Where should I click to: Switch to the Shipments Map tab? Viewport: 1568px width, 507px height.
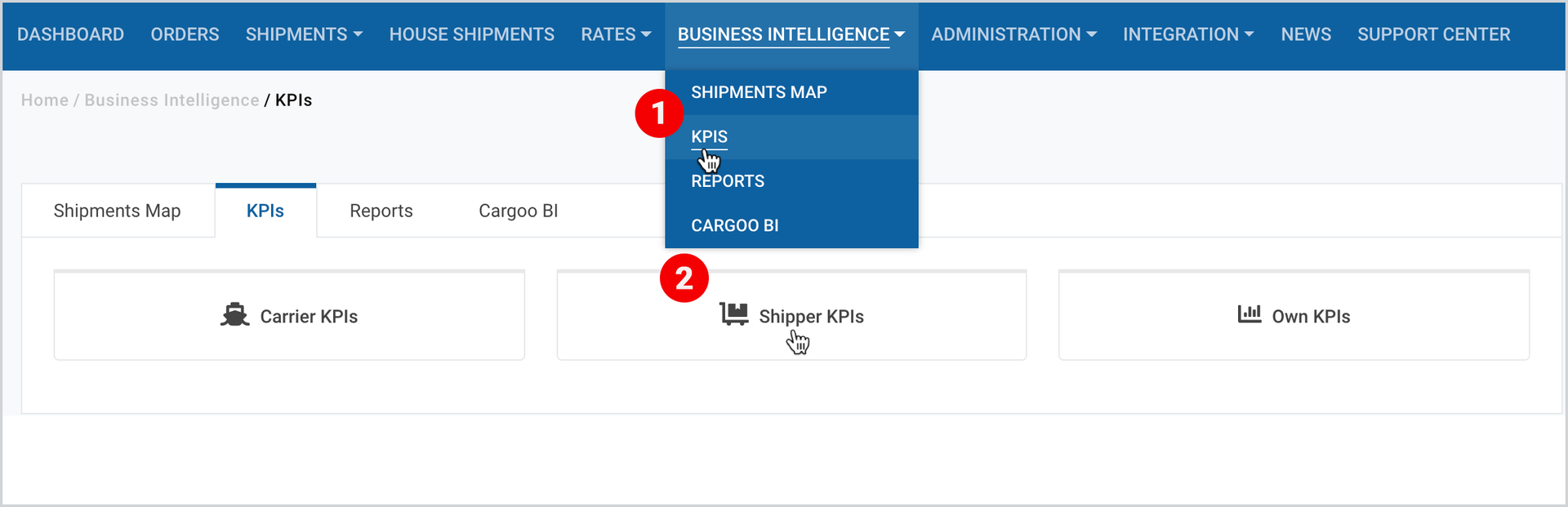point(118,211)
